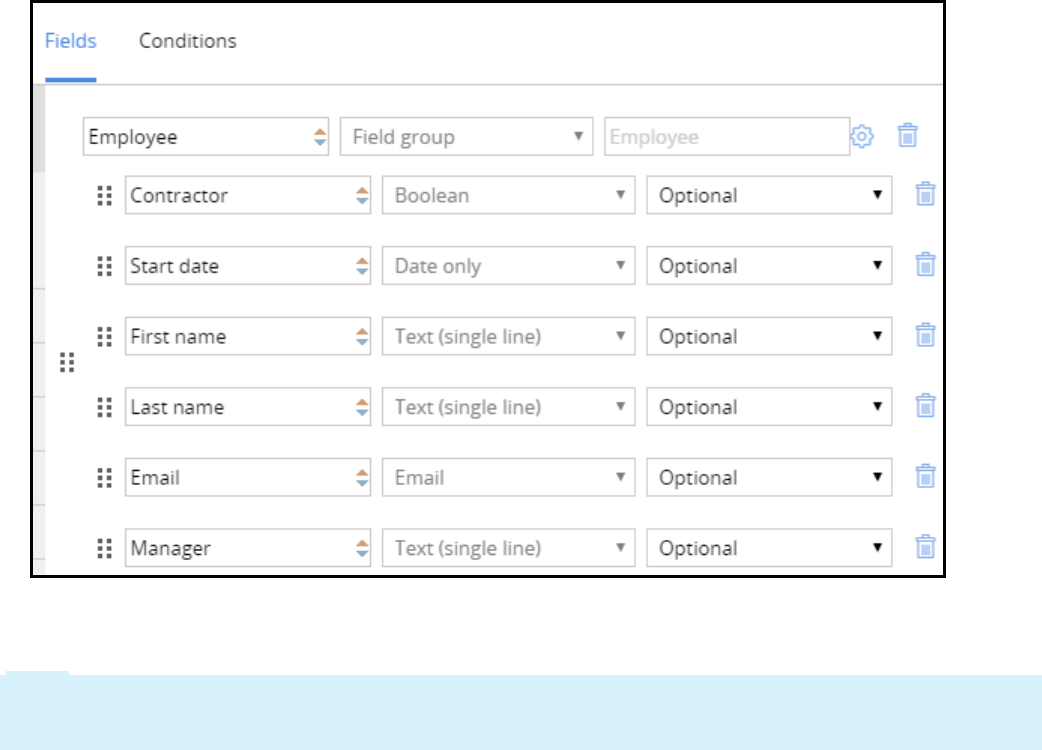Open Optional dropdown for Manager row

pyautogui.click(x=768, y=548)
